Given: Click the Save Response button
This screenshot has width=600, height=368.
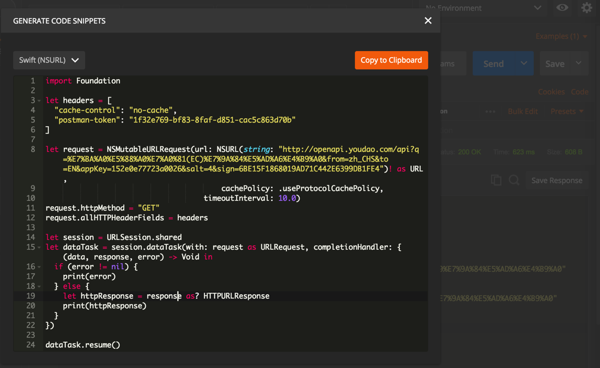Looking at the screenshot, I should pos(557,181).
